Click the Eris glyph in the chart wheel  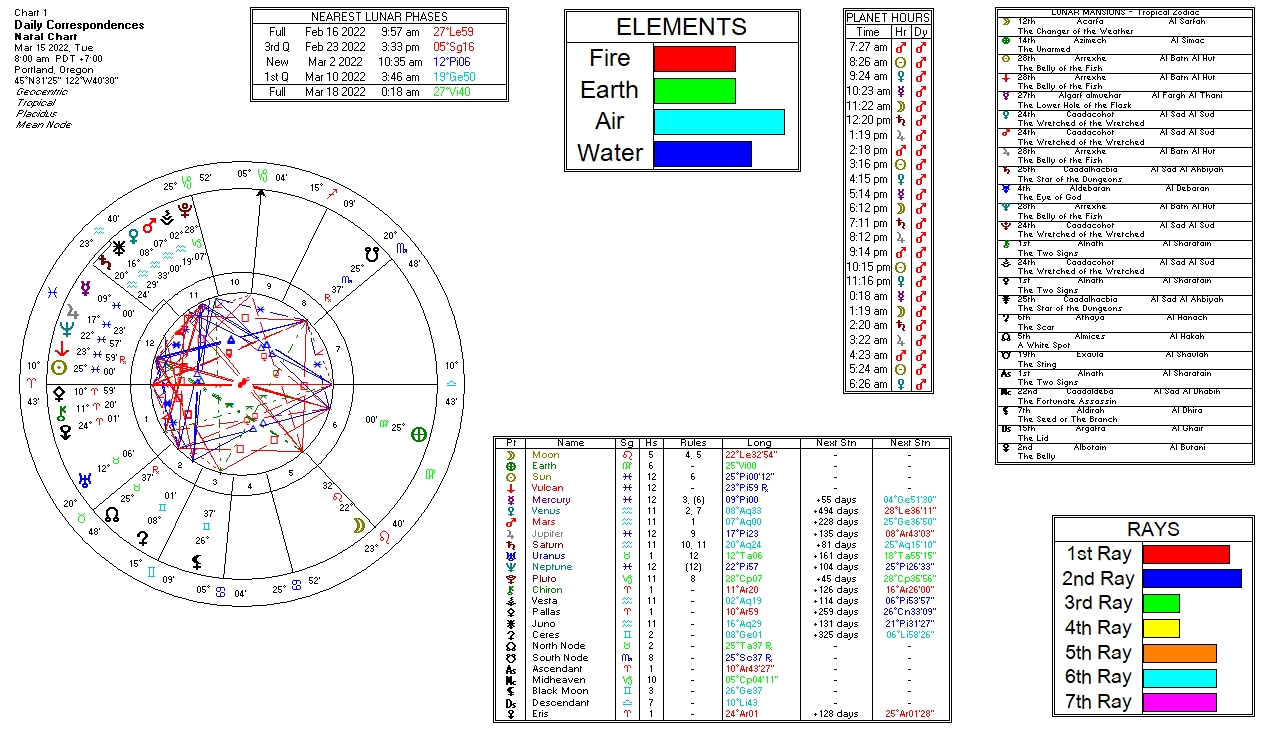(65, 432)
